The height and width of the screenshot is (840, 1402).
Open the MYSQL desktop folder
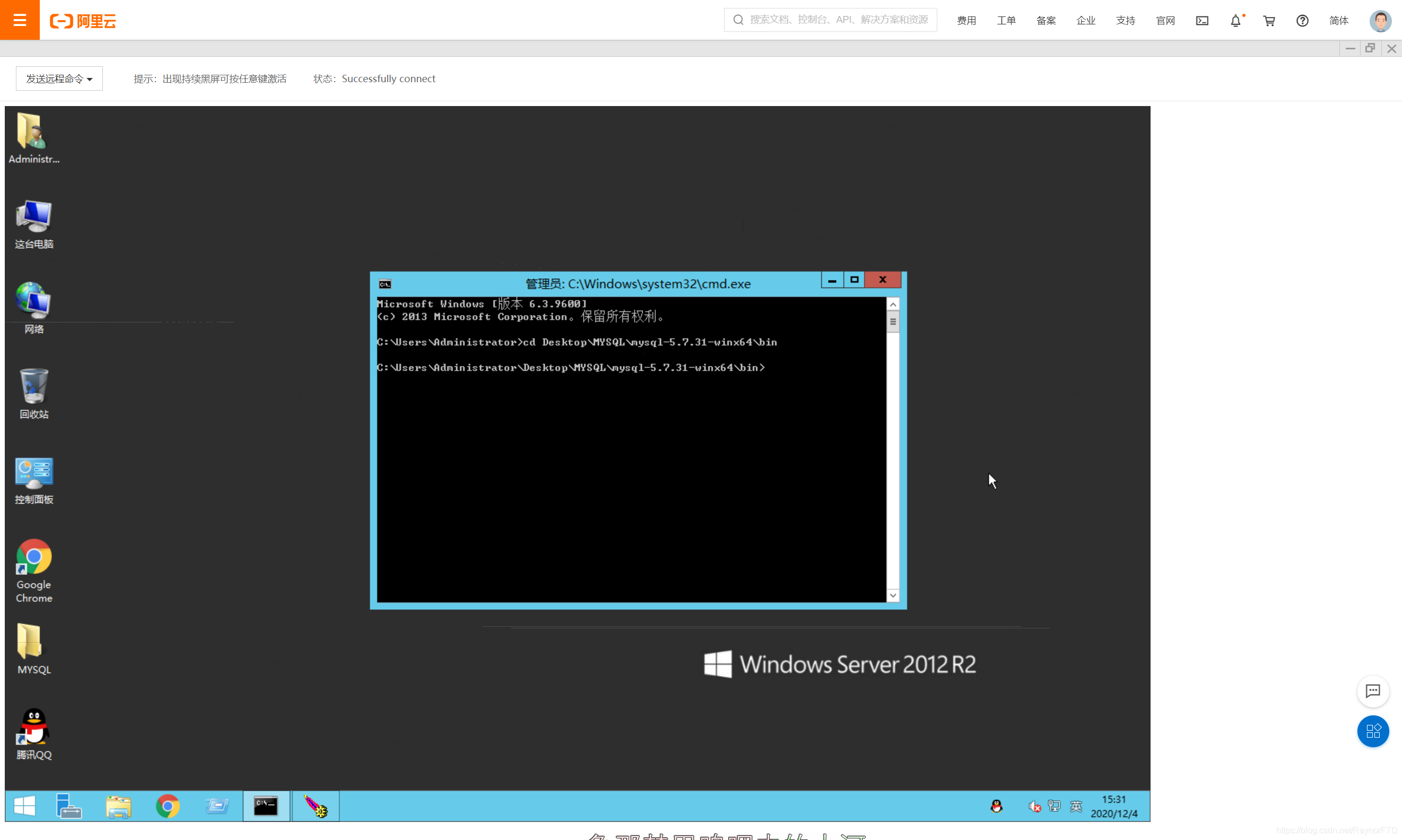tap(33, 649)
